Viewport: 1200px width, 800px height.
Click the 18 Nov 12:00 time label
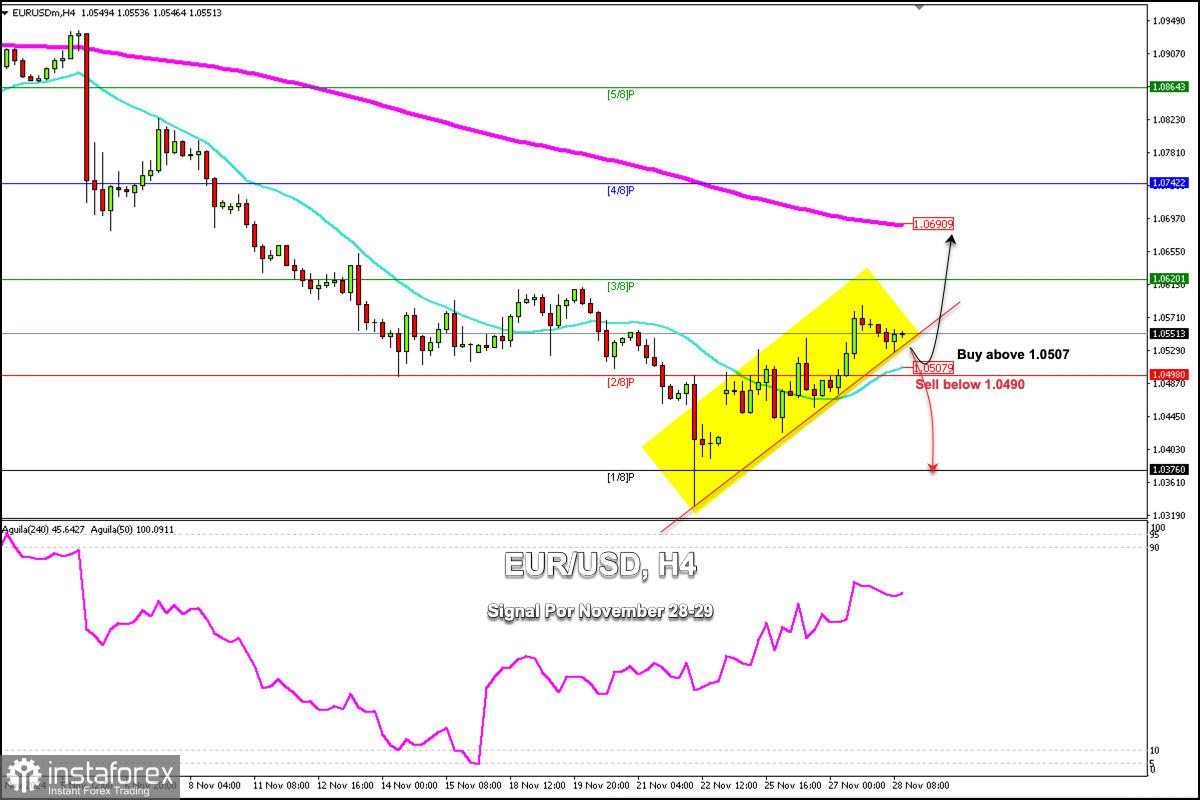535,786
